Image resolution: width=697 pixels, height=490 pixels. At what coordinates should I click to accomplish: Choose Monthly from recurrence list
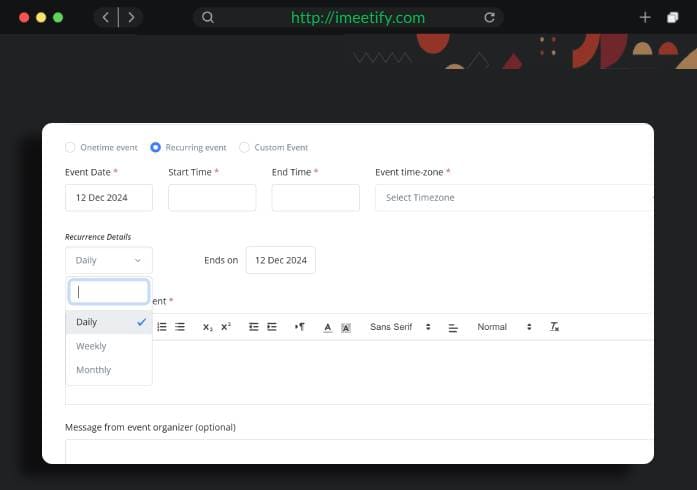(93, 370)
